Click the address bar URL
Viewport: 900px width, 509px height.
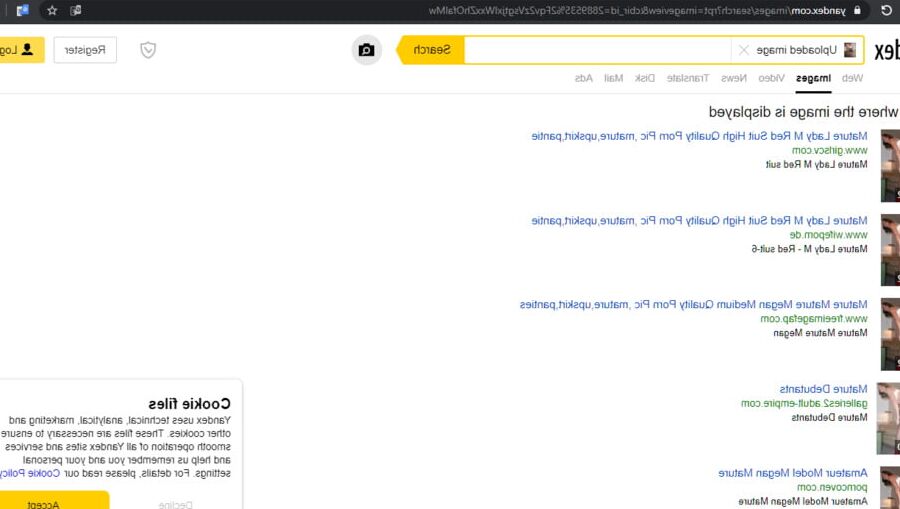tap(637, 10)
